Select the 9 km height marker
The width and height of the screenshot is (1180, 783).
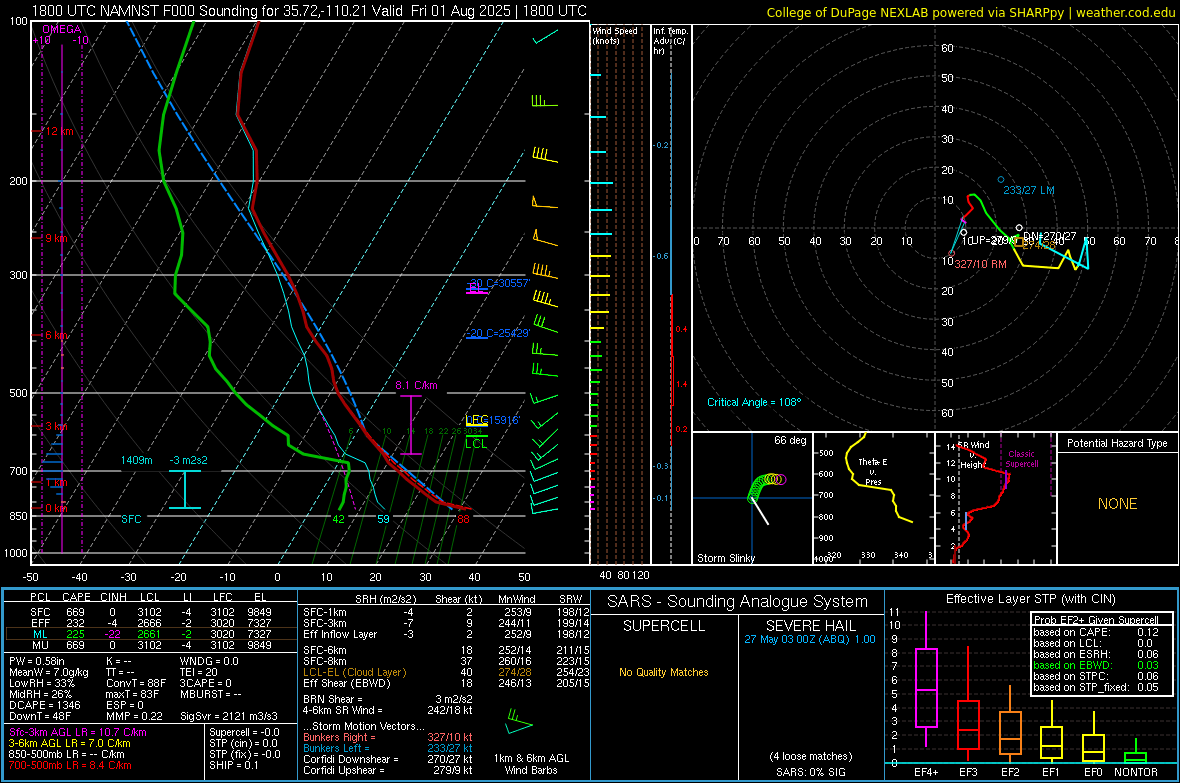click(x=55, y=238)
